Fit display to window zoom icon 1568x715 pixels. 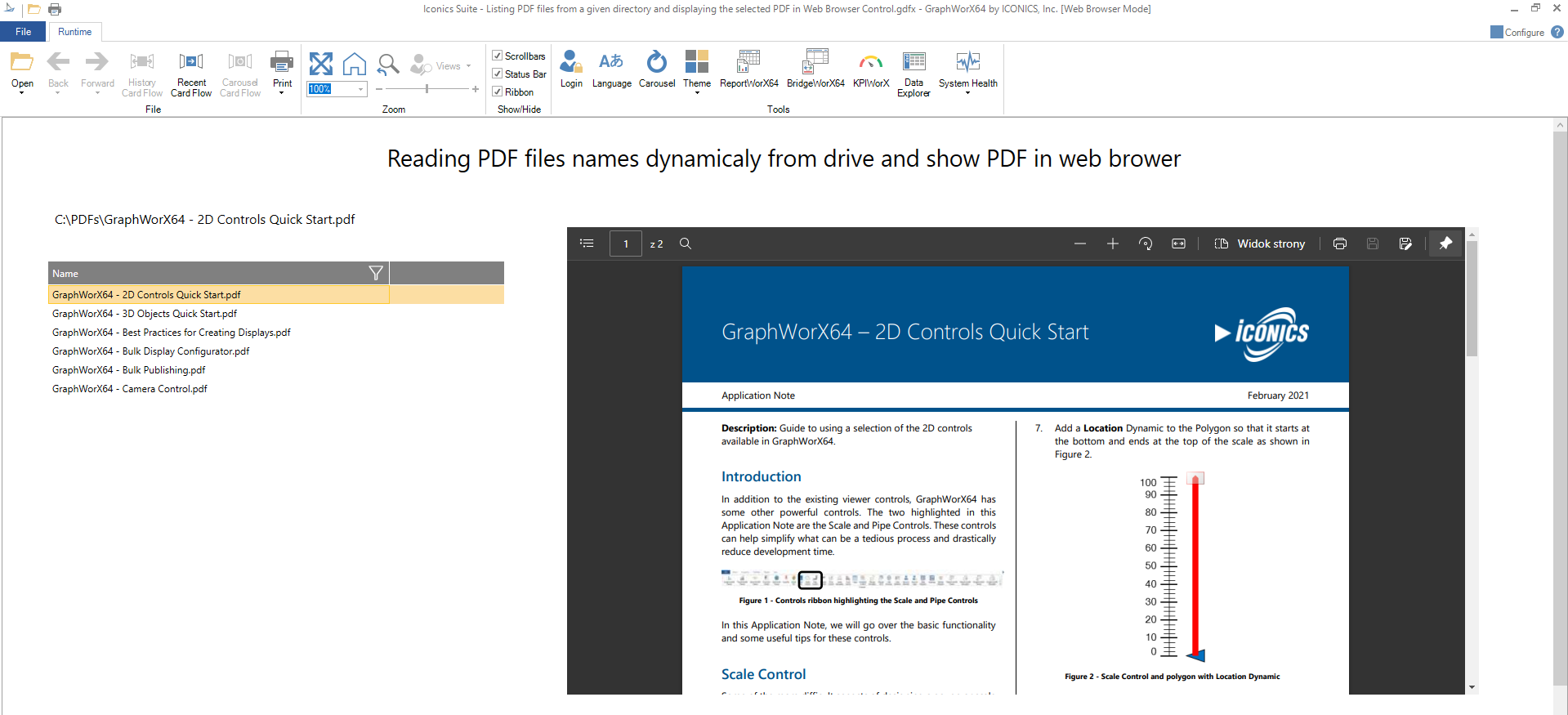(x=321, y=64)
